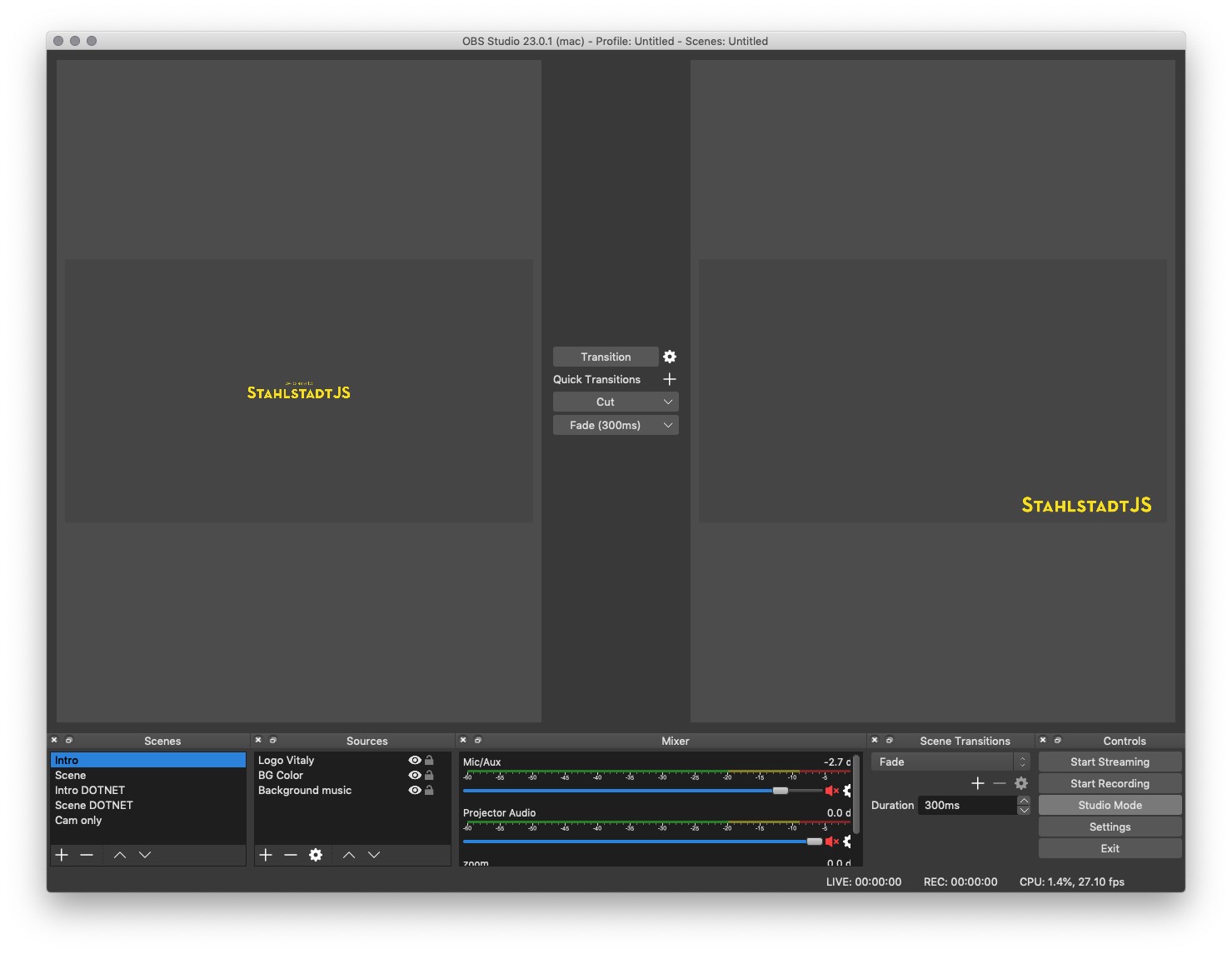Viewport: 1232px width, 954px height.
Task: Click the Mixer panel vertical scrollbar
Action: (x=856, y=794)
